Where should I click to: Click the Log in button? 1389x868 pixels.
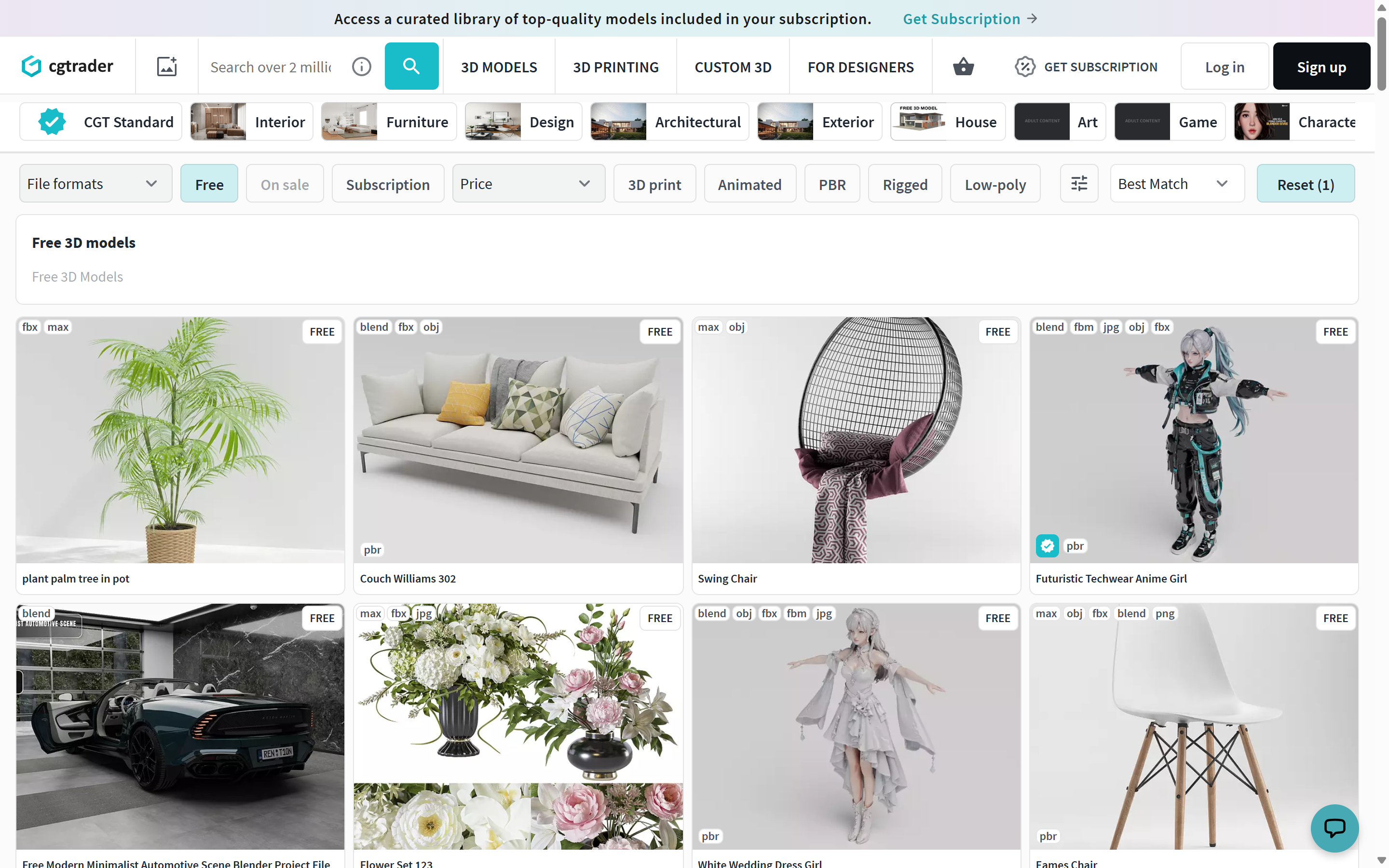point(1224,67)
